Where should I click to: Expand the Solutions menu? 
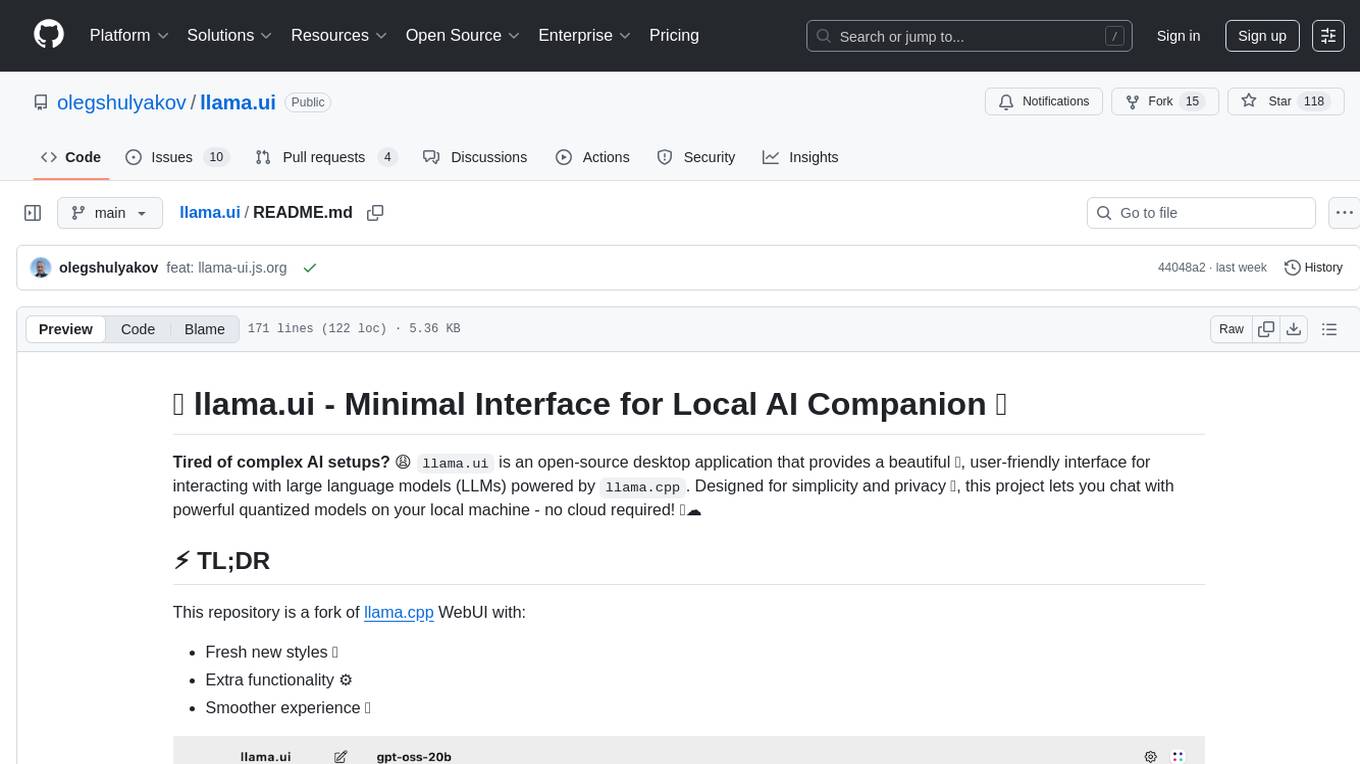230,35
